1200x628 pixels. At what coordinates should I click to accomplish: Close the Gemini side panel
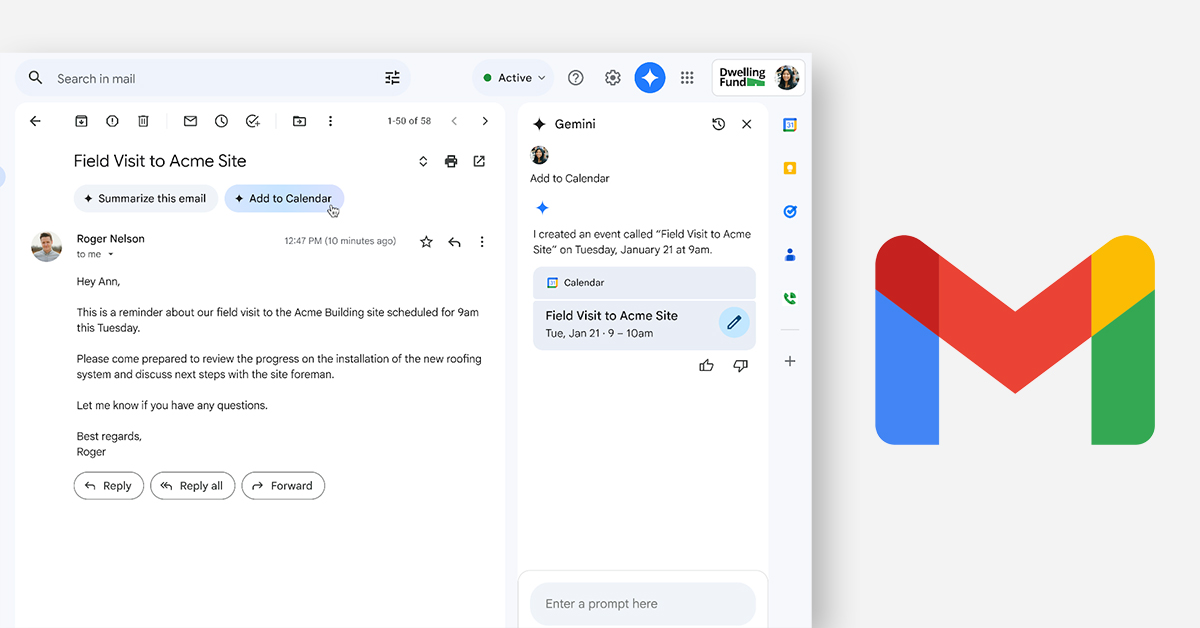point(746,124)
